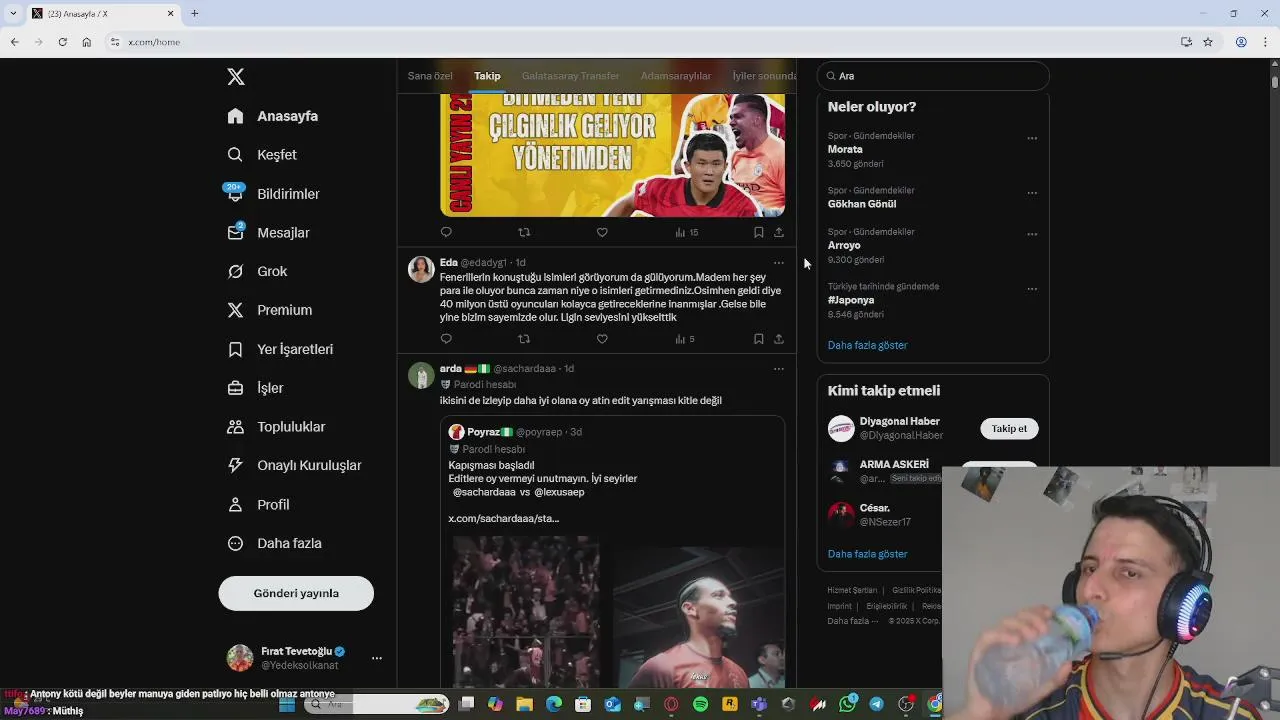This screenshot has height=720, width=1280.
Task: Open İşler in the sidebar
Action: tap(255, 388)
